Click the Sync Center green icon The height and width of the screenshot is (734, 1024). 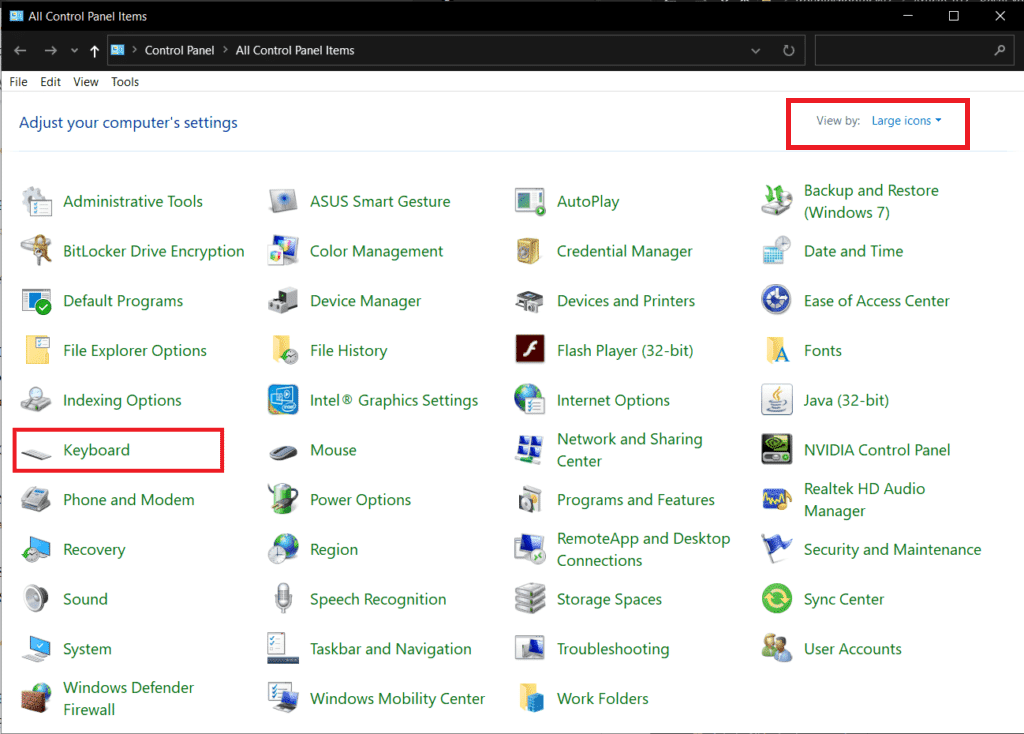(x=776, y=599)
